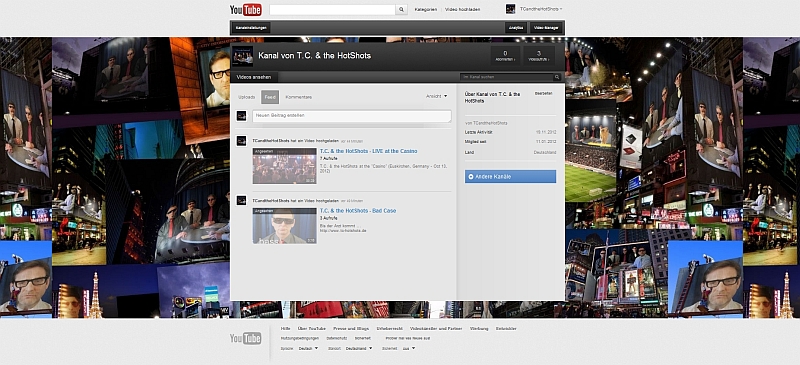Click Bearbeiten in the about panel
Image resolution: width=800 pixels, height=365 pixels.
click(543, 93)
